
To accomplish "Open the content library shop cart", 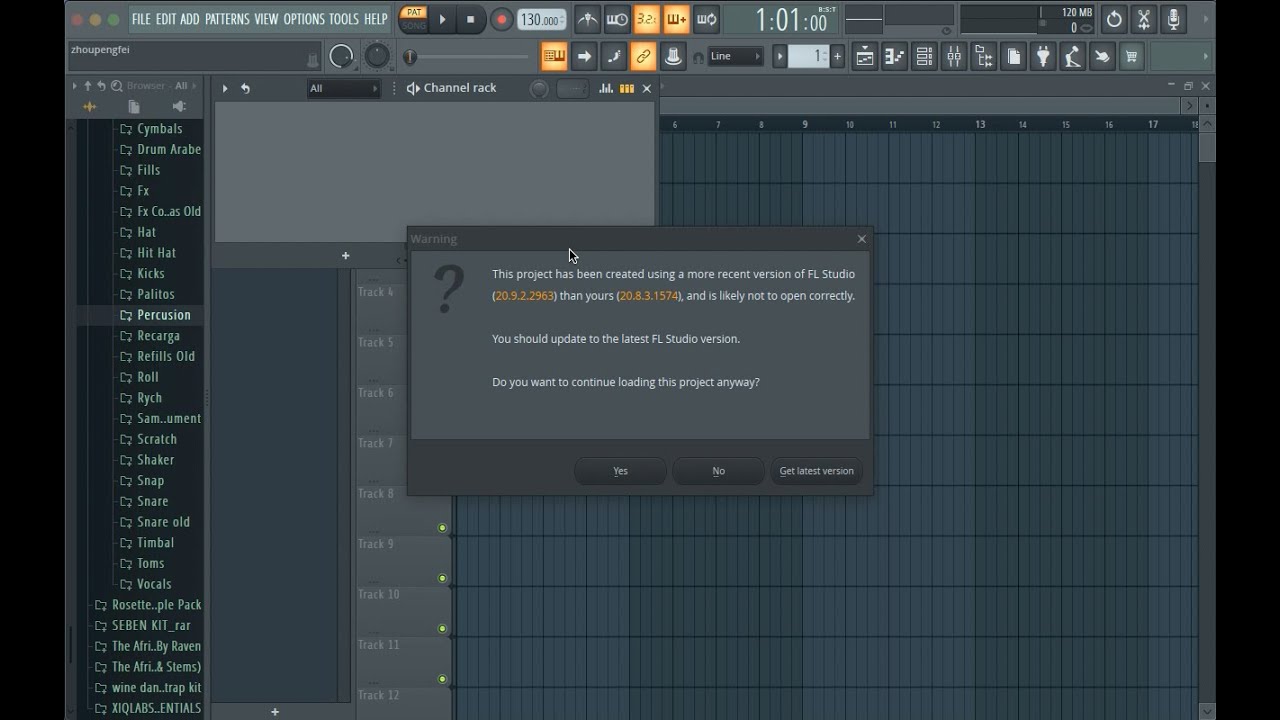I will [x=1132, y=57].
